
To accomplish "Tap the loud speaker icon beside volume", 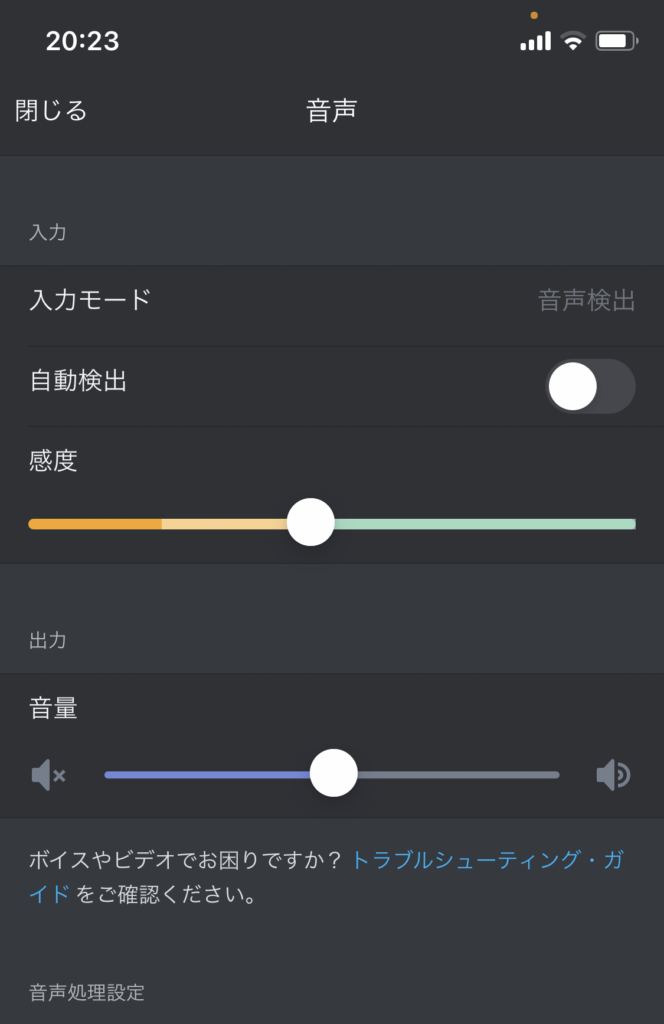I will pyautogui.click(x=614, y=775).
